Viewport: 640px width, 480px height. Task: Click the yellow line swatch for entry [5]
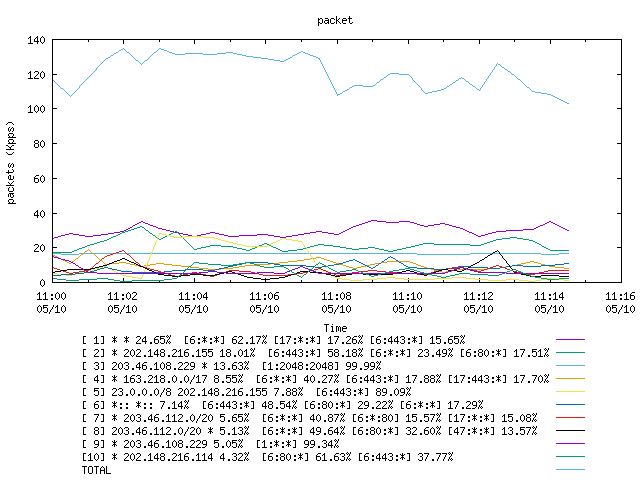tap(570, 392)
